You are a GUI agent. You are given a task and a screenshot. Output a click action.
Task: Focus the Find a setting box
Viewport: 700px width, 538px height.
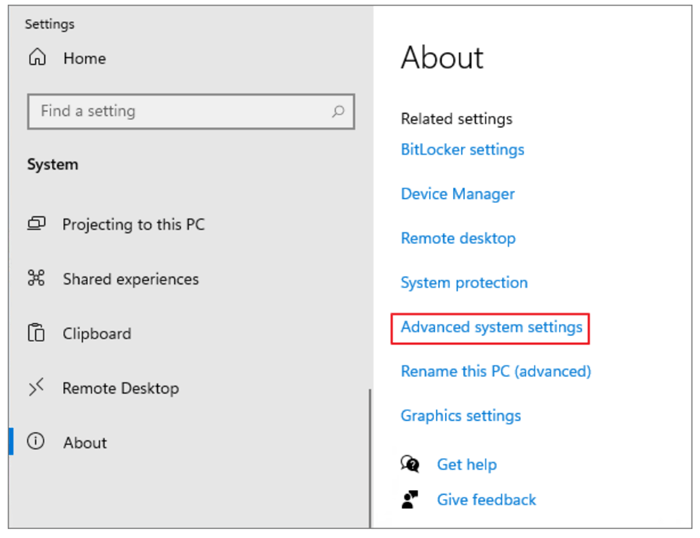tap(191, 111)
